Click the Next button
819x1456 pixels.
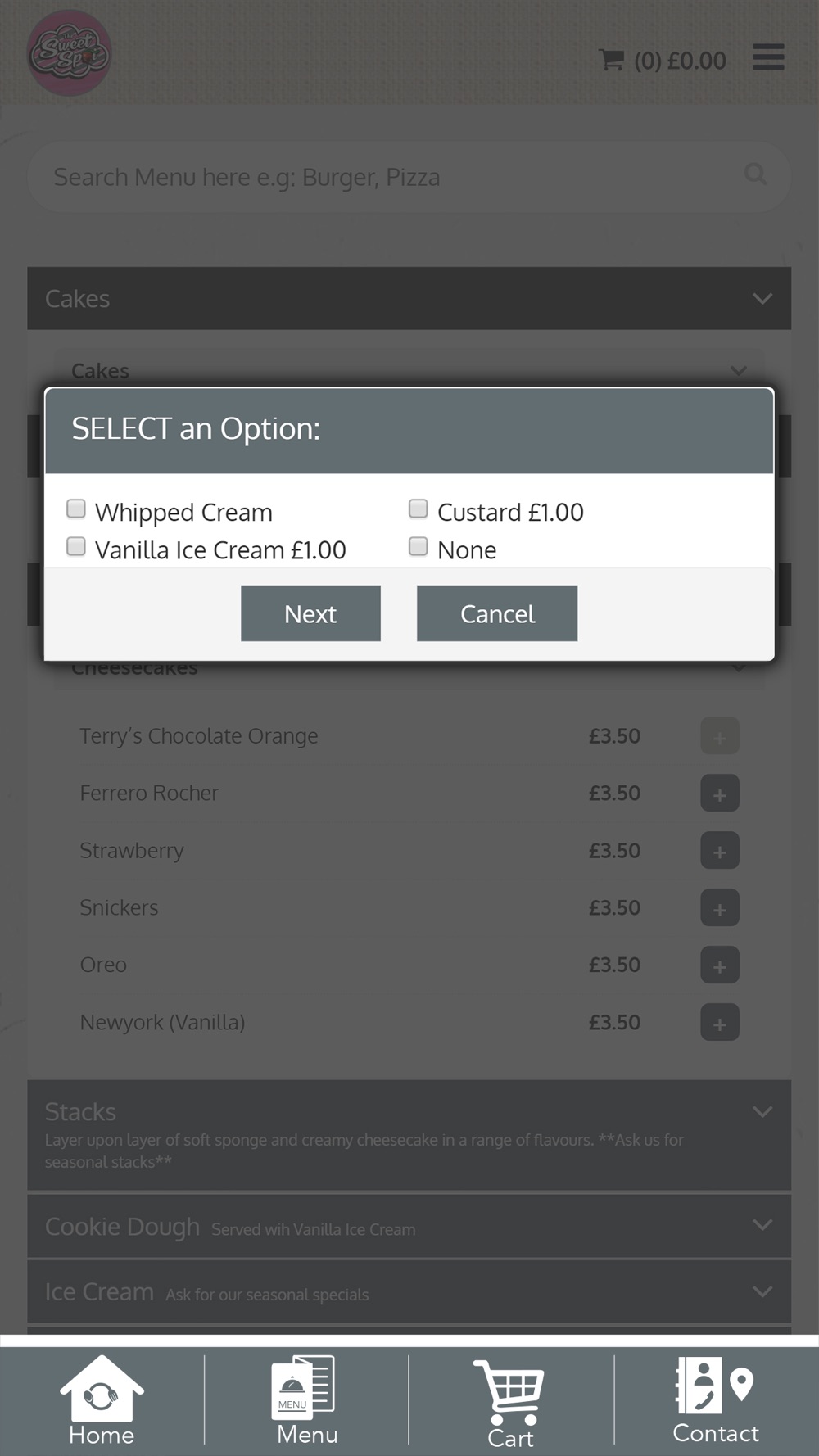coord(310,613)
